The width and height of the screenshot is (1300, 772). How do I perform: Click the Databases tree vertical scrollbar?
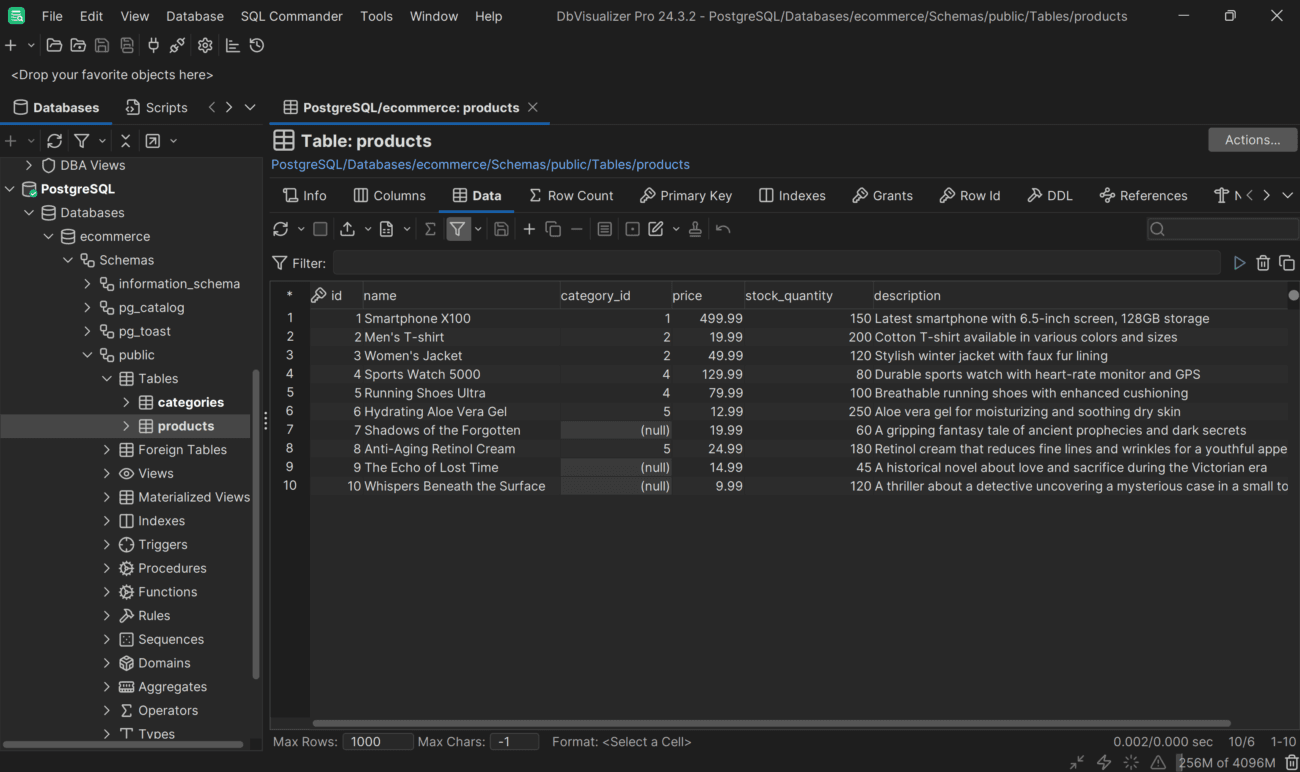[x=256, y=525]
